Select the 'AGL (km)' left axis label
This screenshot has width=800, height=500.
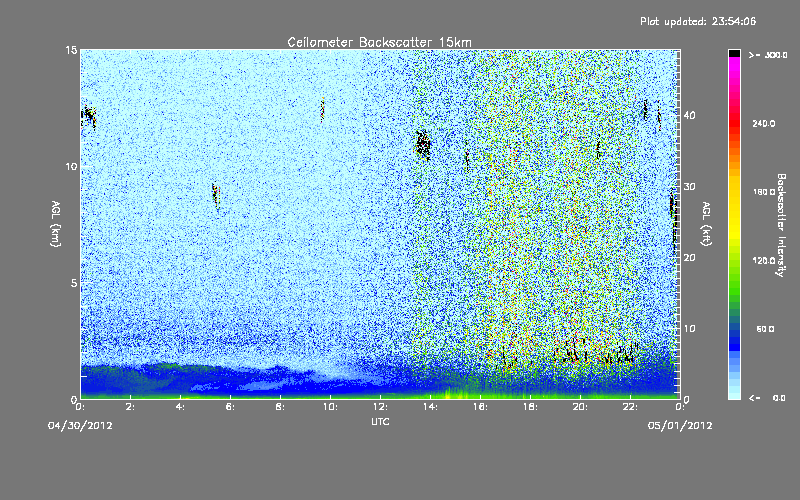[56, 223]
